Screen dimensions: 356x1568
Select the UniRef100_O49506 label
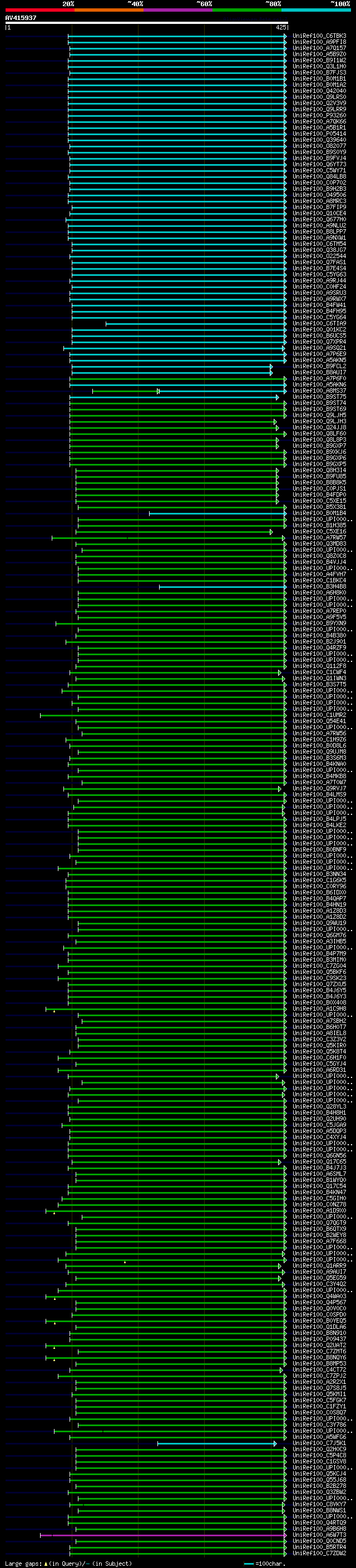(x=319, y=195)
